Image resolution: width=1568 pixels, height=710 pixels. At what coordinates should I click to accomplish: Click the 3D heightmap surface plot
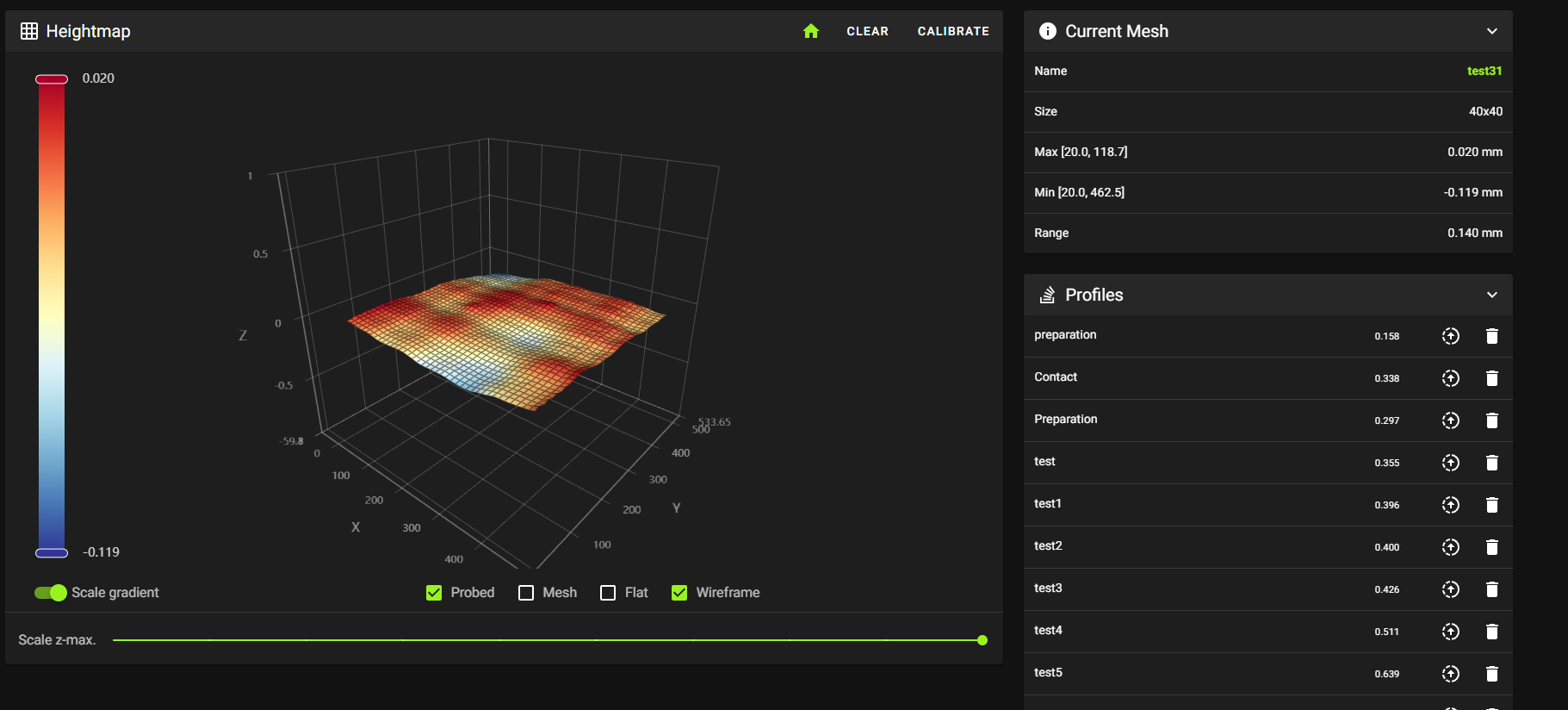point(506,340)
